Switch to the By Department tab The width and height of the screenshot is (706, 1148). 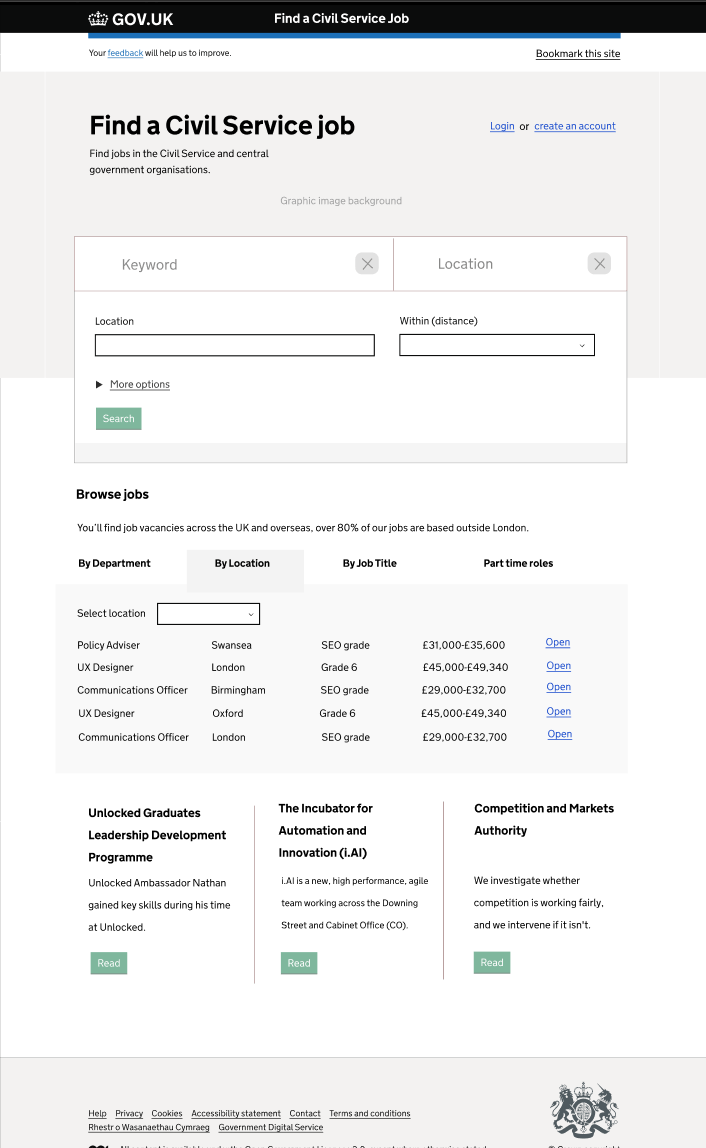[x=115, y=564]
